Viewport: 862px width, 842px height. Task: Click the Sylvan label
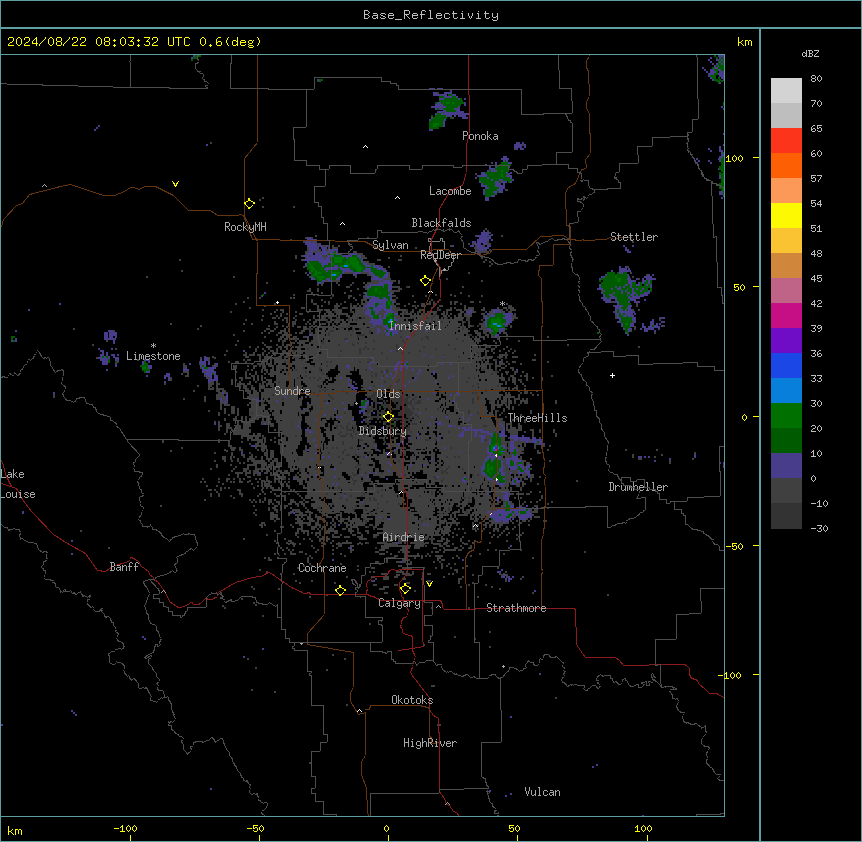point(390,245)
